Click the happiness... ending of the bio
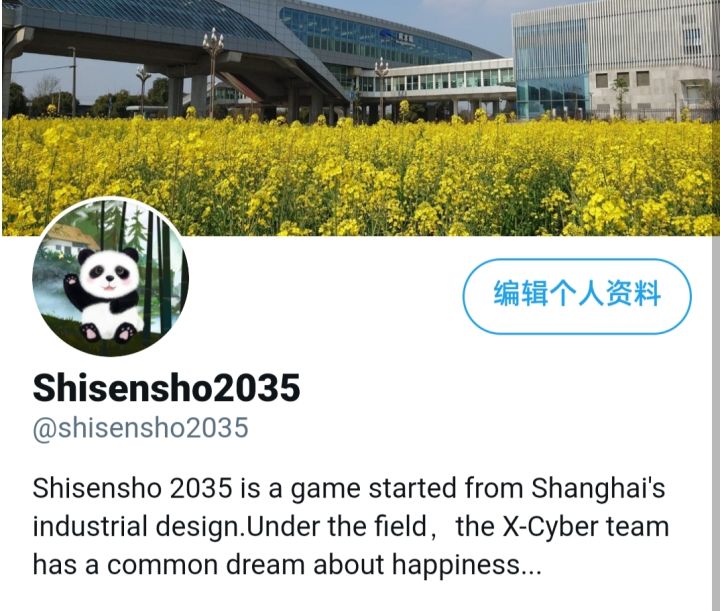This screenshot has width=720, height=611. pyautogui.click(x=467, y=566)
